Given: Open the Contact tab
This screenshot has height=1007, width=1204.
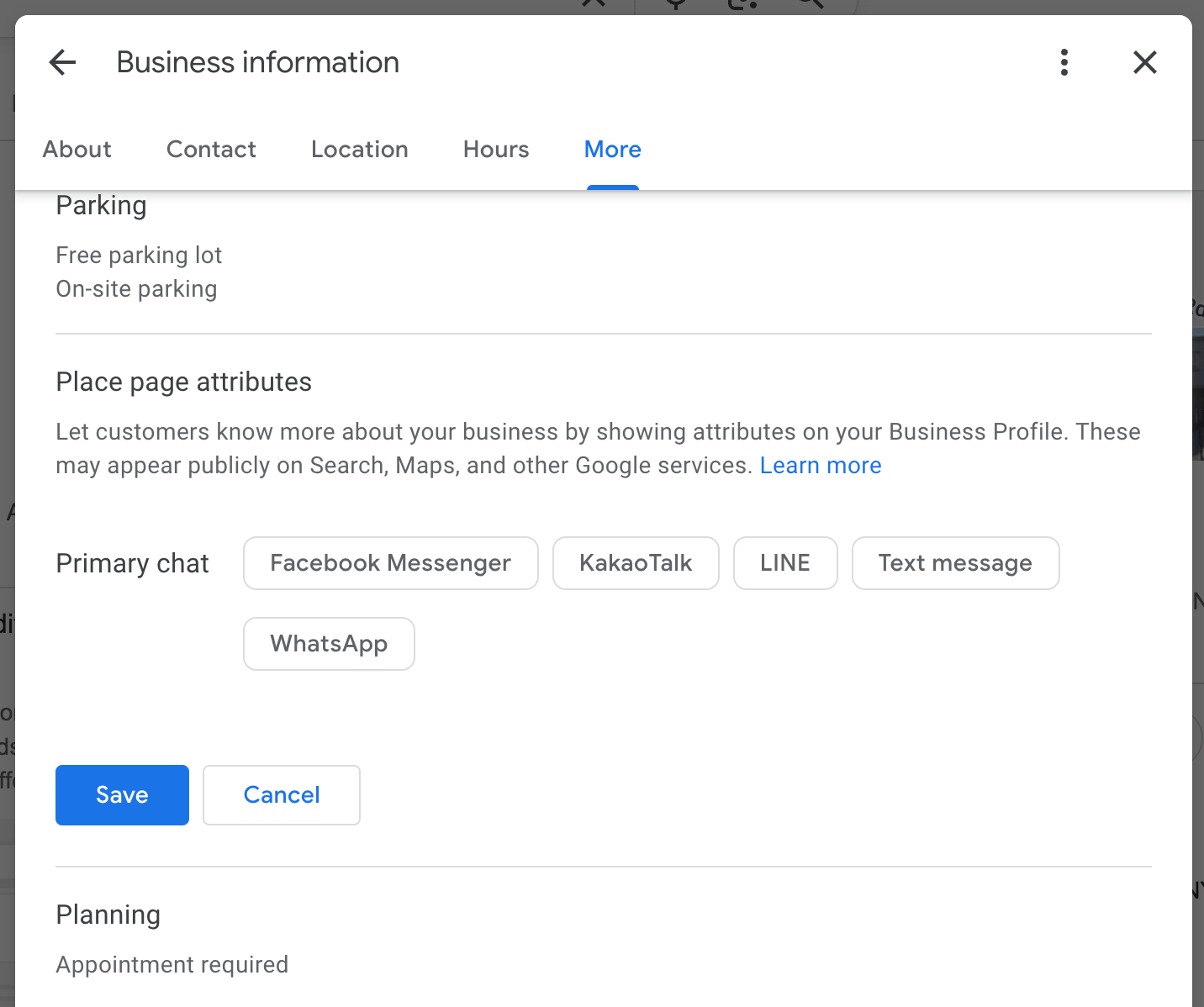Looking at the screenshot, I should (211, 150).
